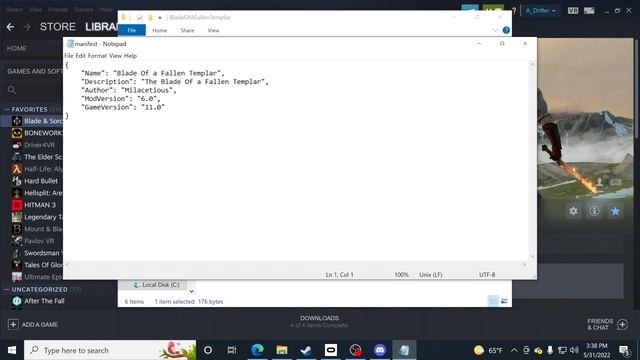The height and width of the screenshot is (360, 640).
Task: Open File Explorer from taskbar
Action: pos(282,350)
